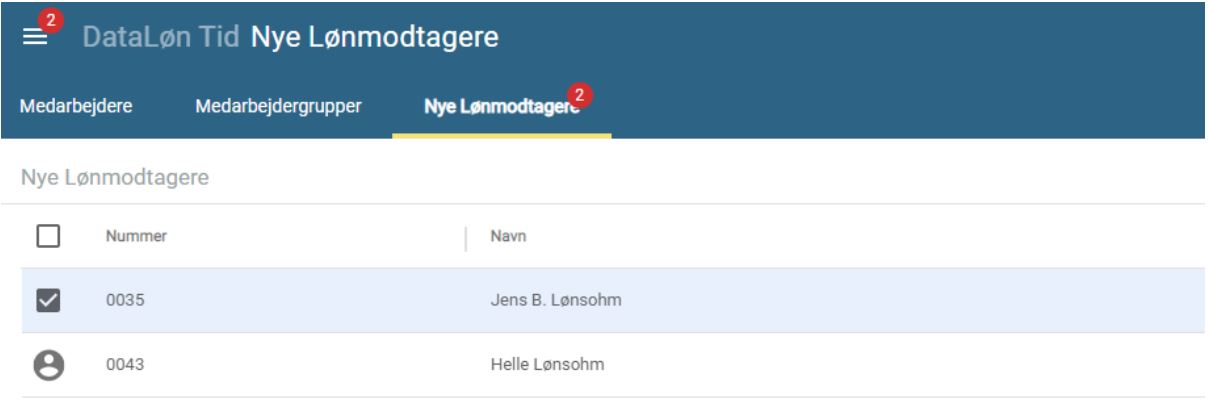1208x406 pixels.
Task: Click Helle Lønsohm's person avatar icon
Action: (x=48, y=365)
